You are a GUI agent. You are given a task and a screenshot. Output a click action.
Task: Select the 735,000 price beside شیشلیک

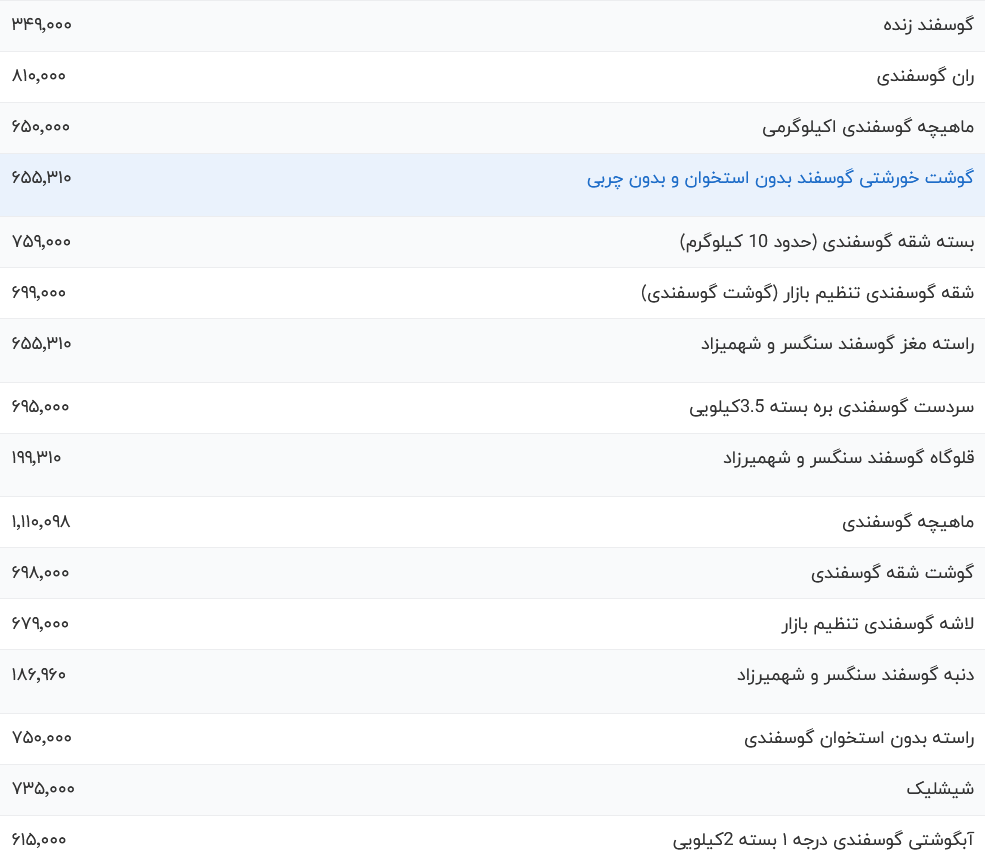point(43,789)
